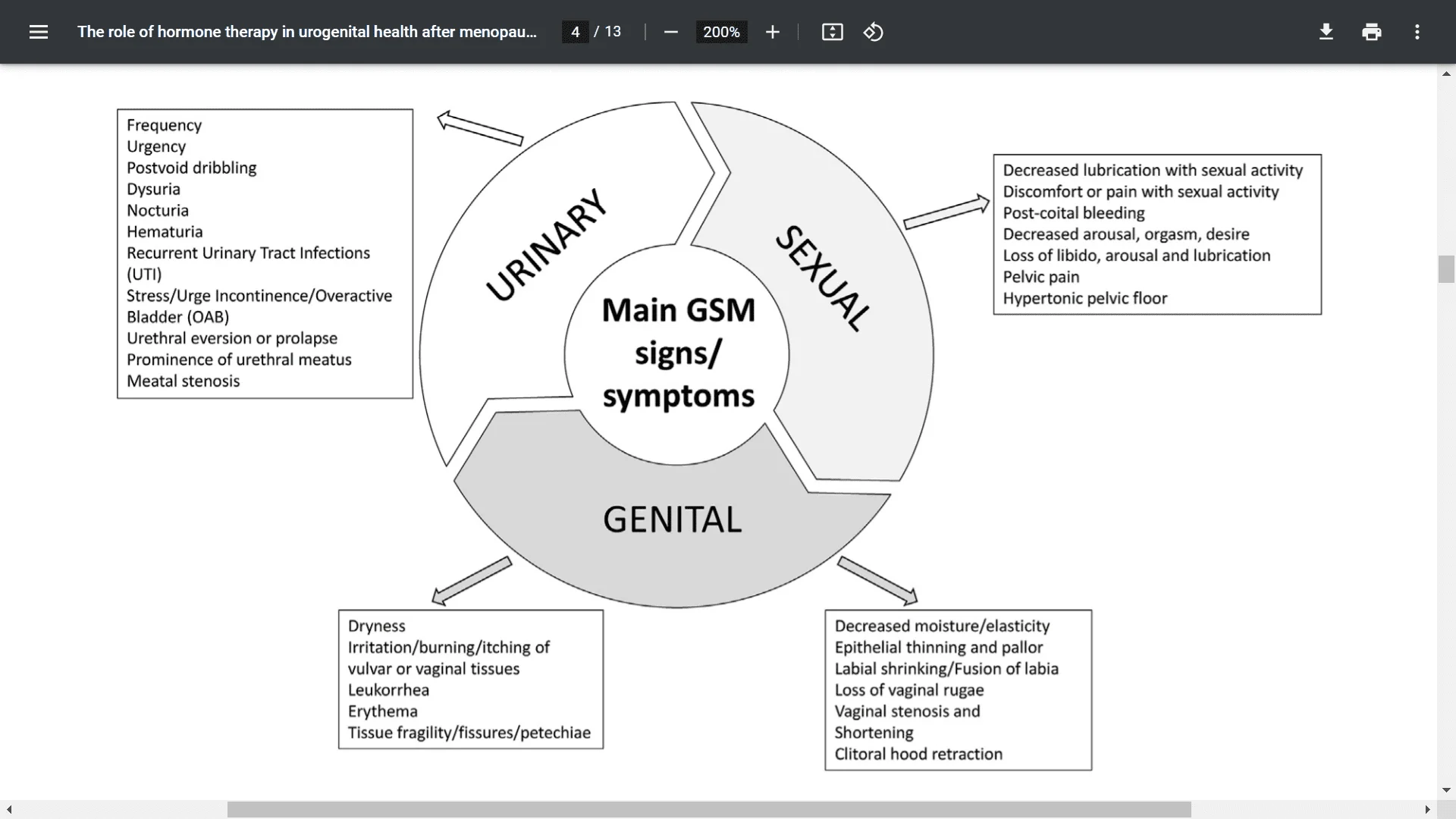Viewport: 1456px width, 819px height.
Task: Click the 'Leukorrhea' text line
Action: click(x=388, y=690)
